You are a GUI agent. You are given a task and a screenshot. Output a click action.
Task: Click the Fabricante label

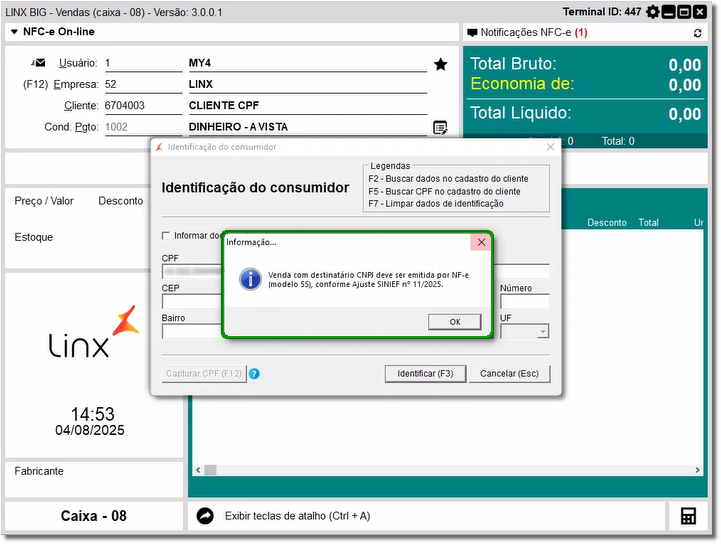point(39,471)
